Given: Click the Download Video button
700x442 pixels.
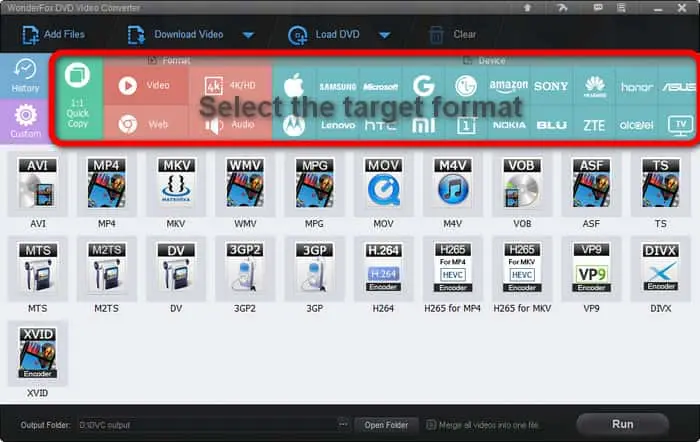Looking at the screenshot, I should 175,34.
